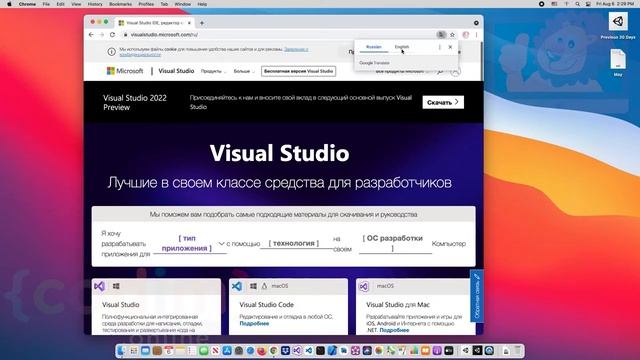The height and width of the screenshot is (360, 640).
Task: Click the Apple menu icon
Action: click(9, 4)
